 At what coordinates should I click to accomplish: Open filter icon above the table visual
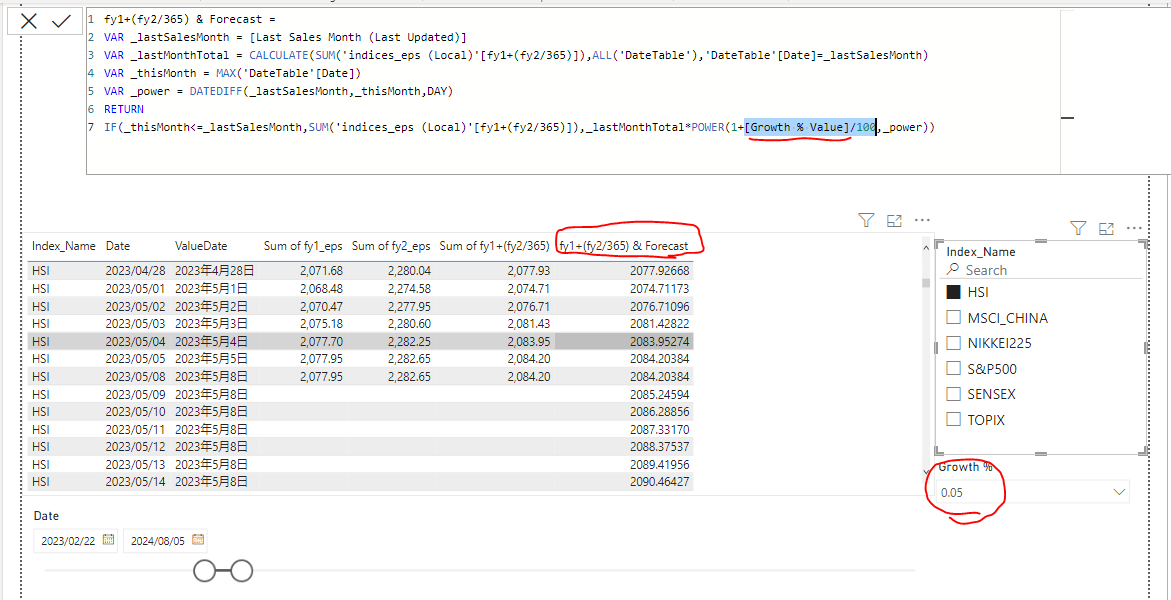pyautogui.click(x=866, y=220)
